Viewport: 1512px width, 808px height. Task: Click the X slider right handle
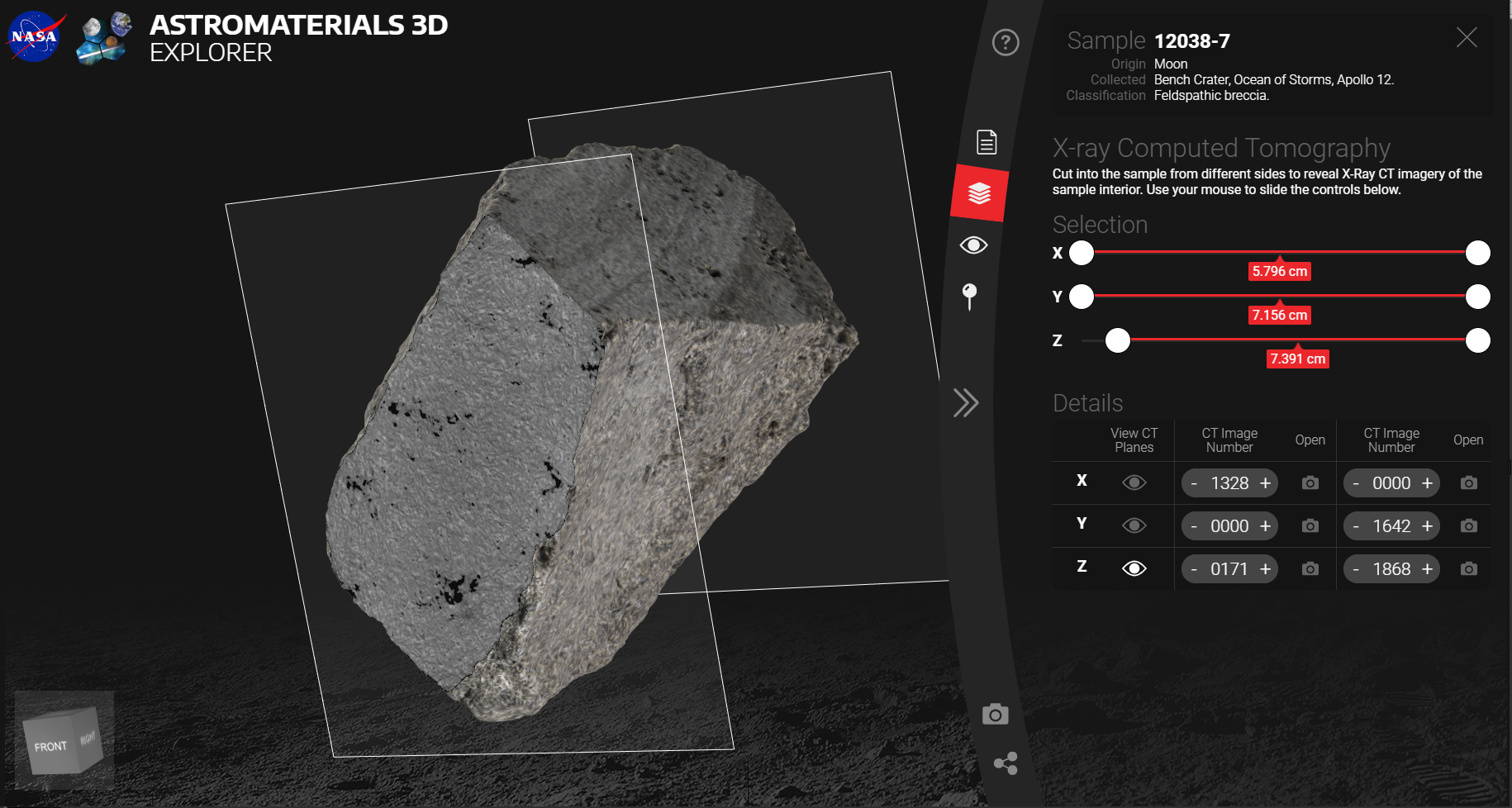pyautogui.click(x=1478, y=253)
